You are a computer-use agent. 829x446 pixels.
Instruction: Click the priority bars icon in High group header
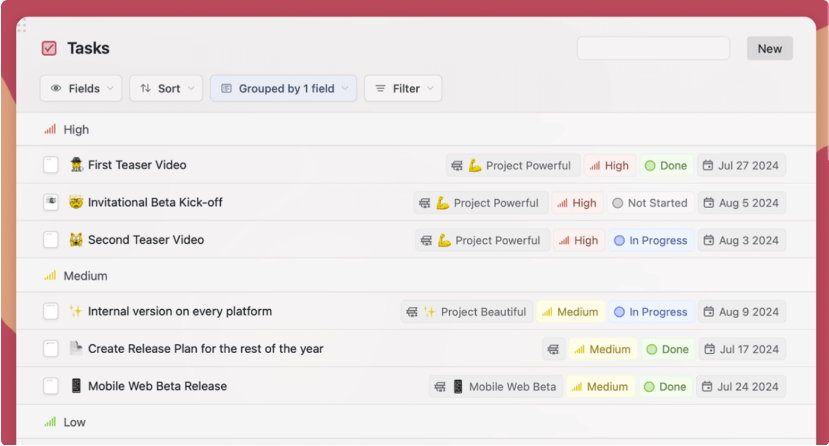tap(50, 130)
